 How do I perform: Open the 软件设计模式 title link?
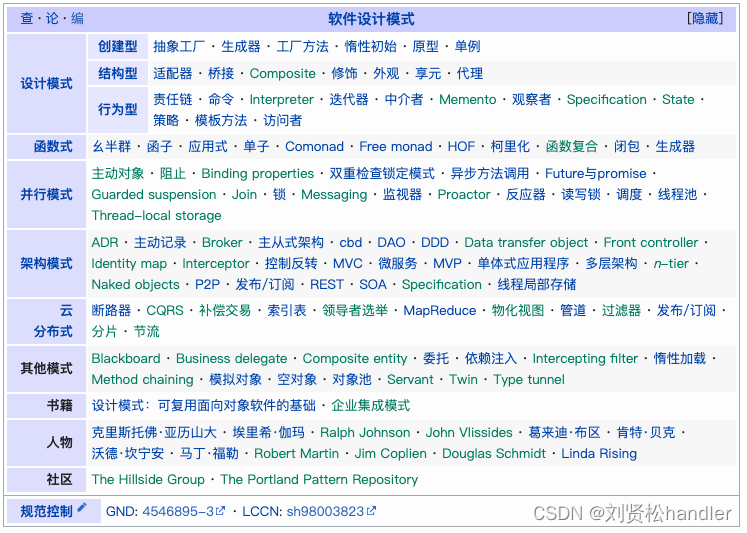click(x=371, y=19)
